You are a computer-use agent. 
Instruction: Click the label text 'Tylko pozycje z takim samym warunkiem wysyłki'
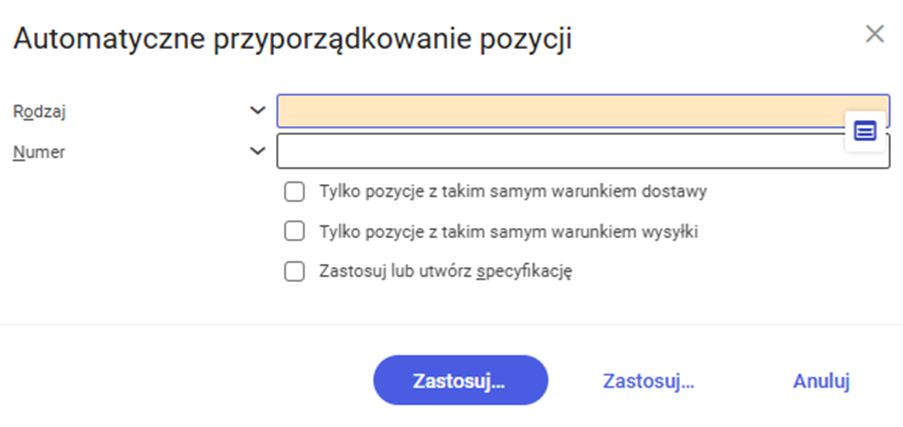click(x=509, y=232)
